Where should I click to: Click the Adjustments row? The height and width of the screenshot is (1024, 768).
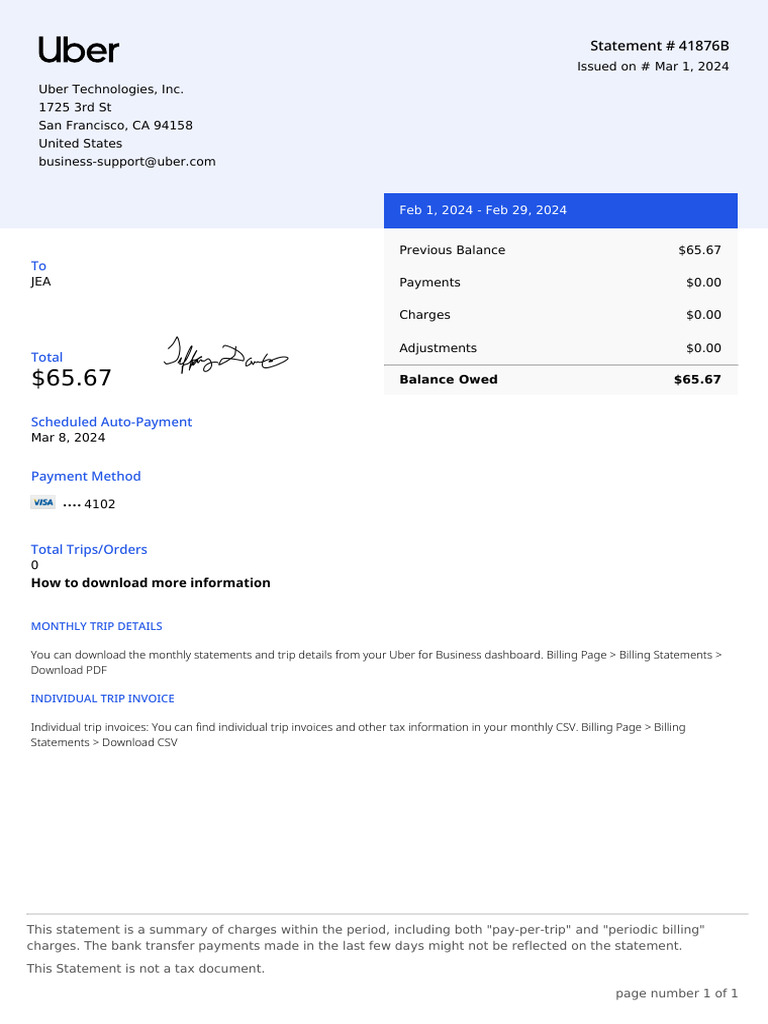560,348
